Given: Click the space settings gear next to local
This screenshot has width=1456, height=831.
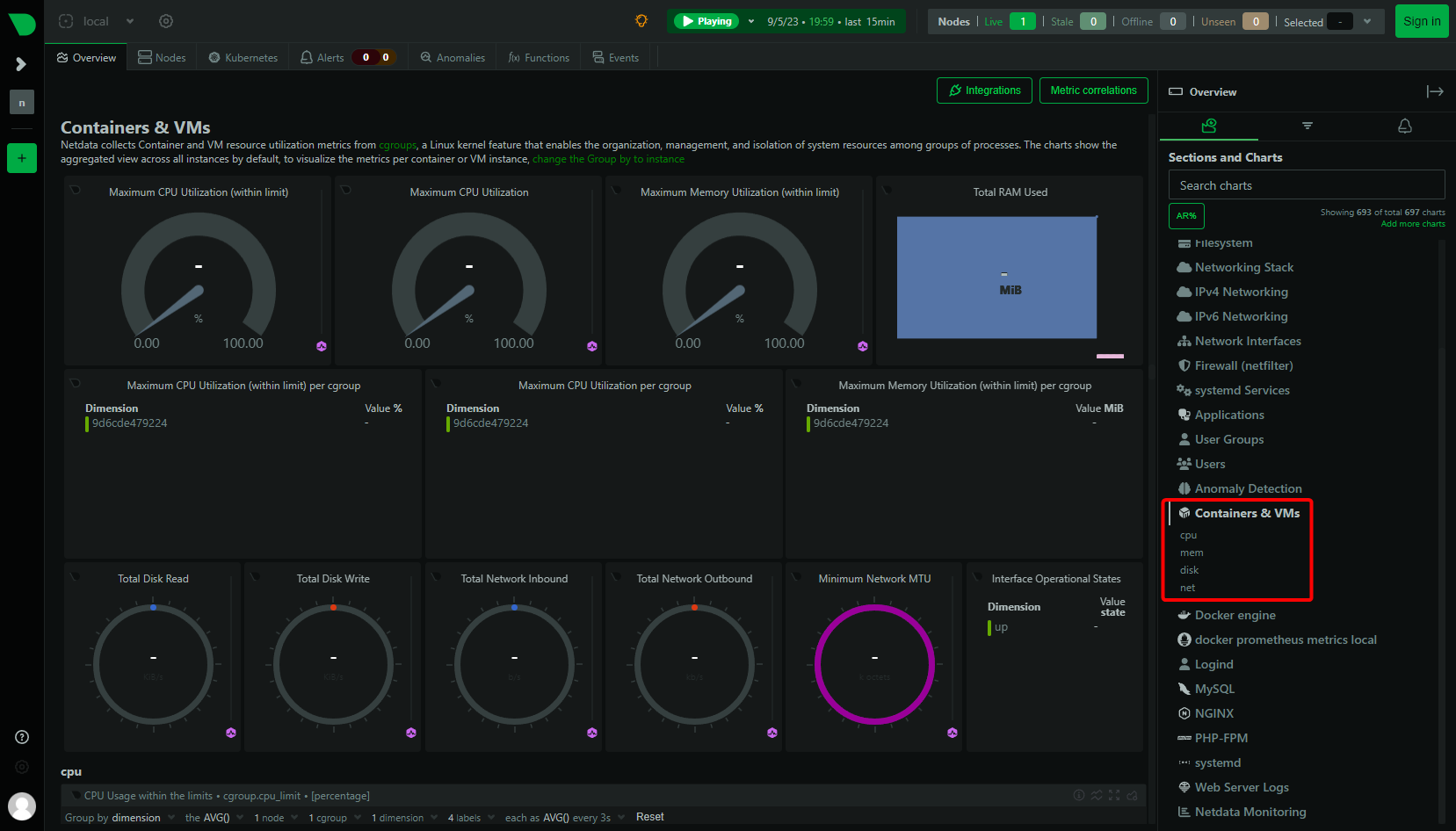Looking at the screenshot, I should point(165,20).
